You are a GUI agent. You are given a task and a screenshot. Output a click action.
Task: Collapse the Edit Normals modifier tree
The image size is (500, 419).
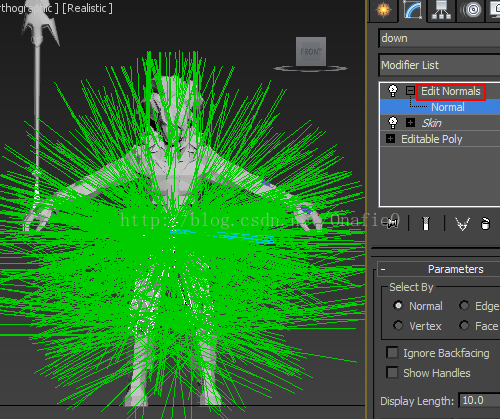(410, 91)
